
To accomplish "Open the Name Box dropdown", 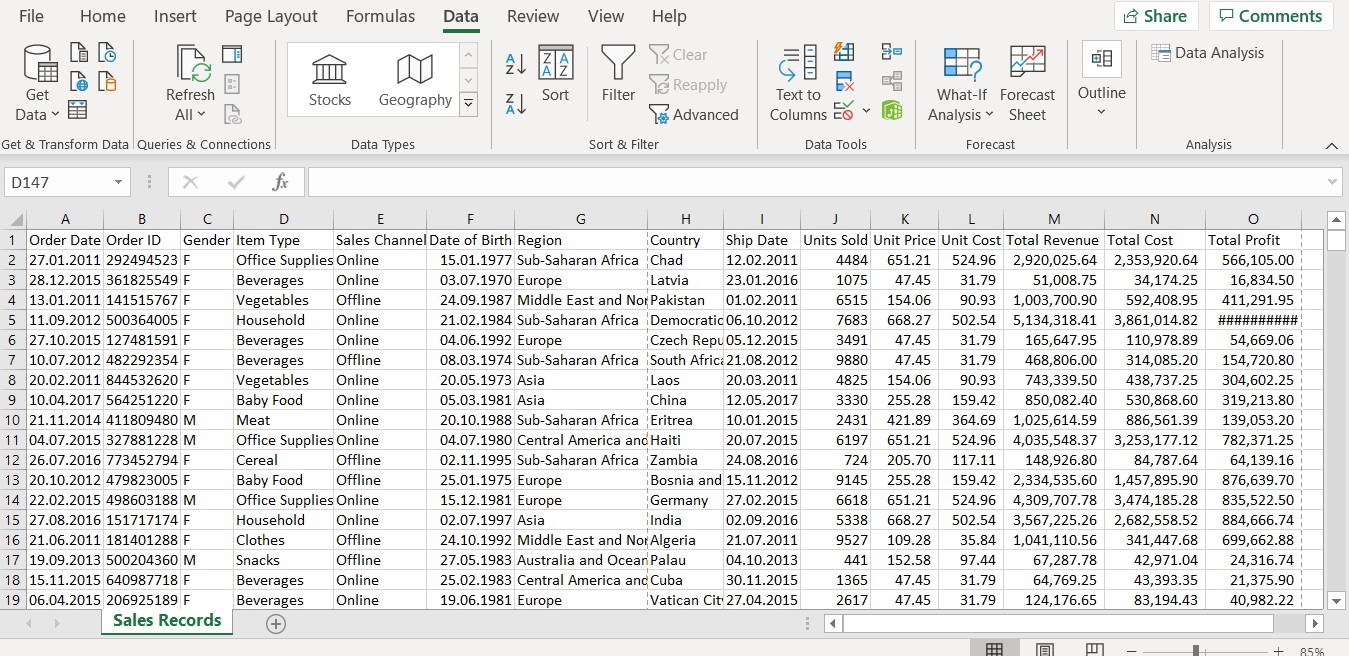I will pos(116,182).
